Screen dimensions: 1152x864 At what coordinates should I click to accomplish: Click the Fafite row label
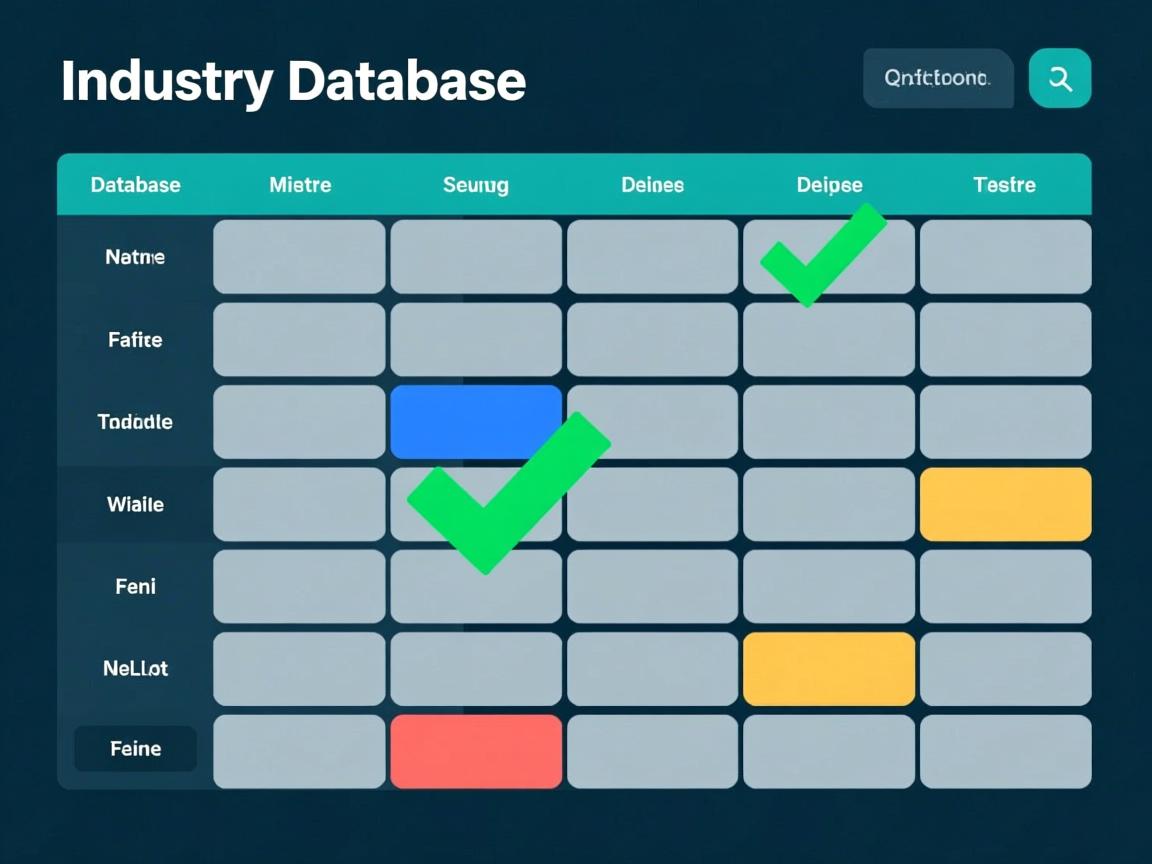(135, 340)
